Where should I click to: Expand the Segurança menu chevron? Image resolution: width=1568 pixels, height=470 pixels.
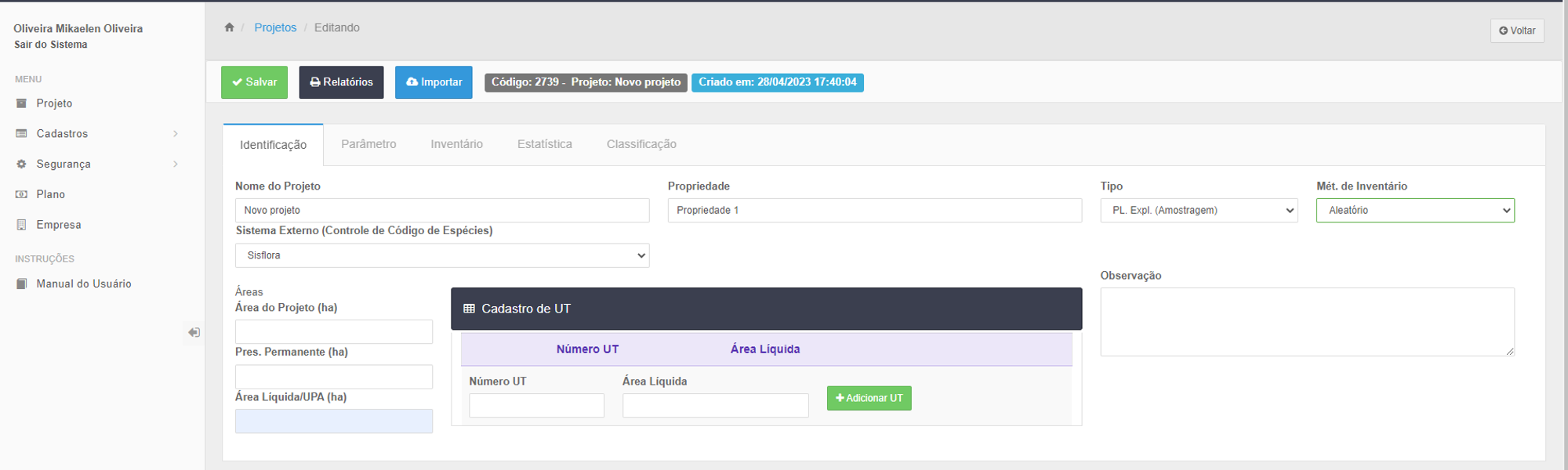click(175, 164)
